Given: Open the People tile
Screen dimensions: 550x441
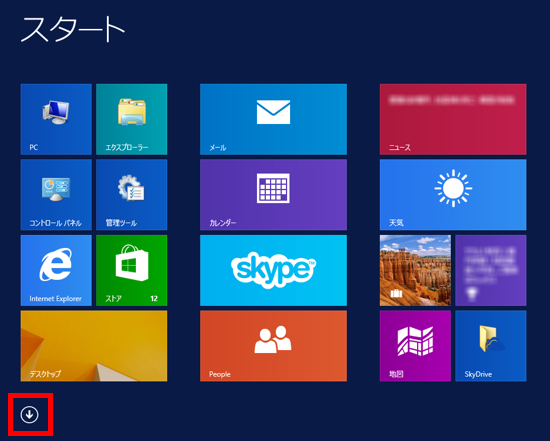Looking at the screenshot, I should (x=273, y=346).
